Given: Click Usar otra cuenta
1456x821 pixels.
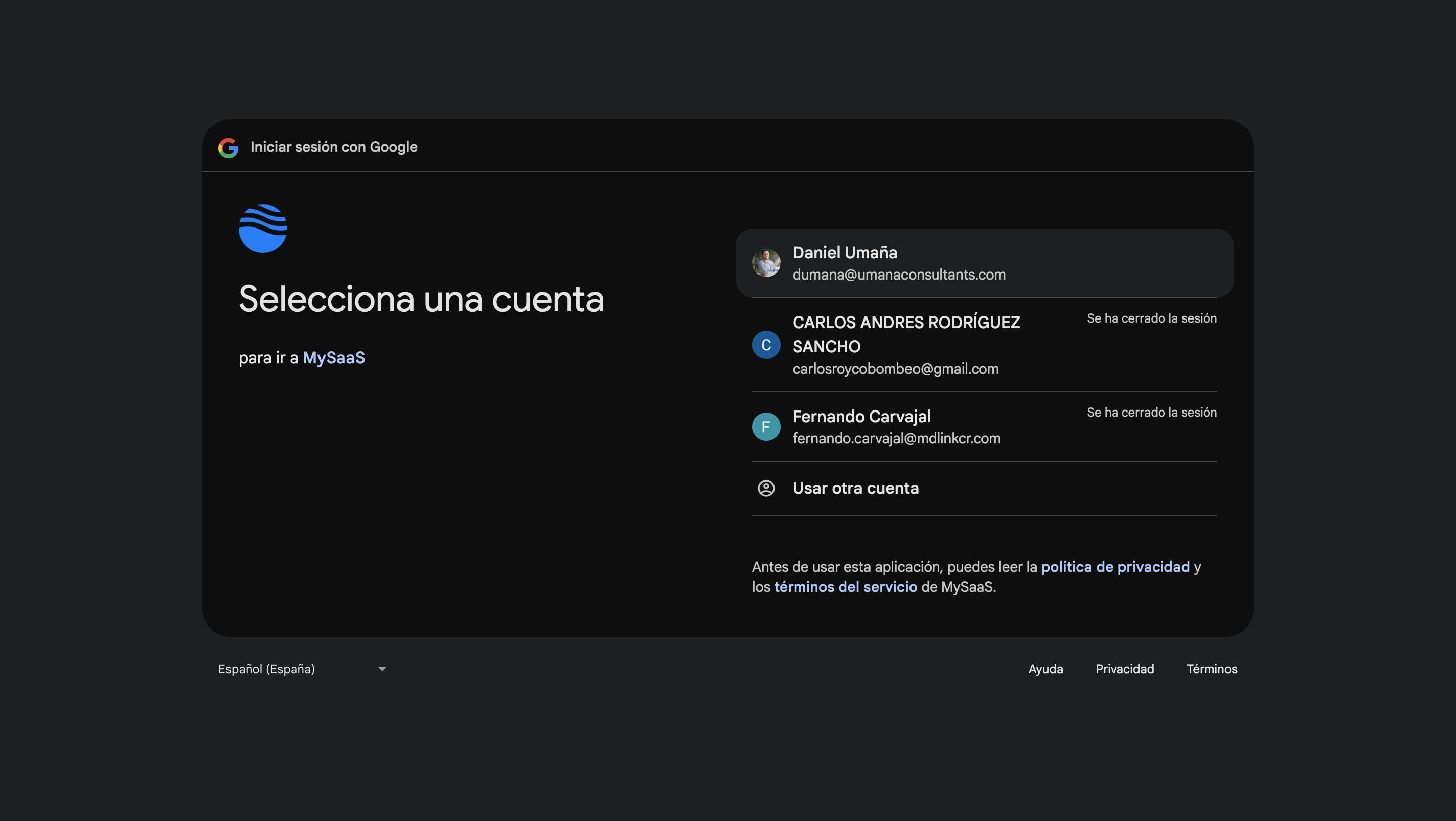Looking at the screenshot, I should pyautogui.click(x=984, y=488).
